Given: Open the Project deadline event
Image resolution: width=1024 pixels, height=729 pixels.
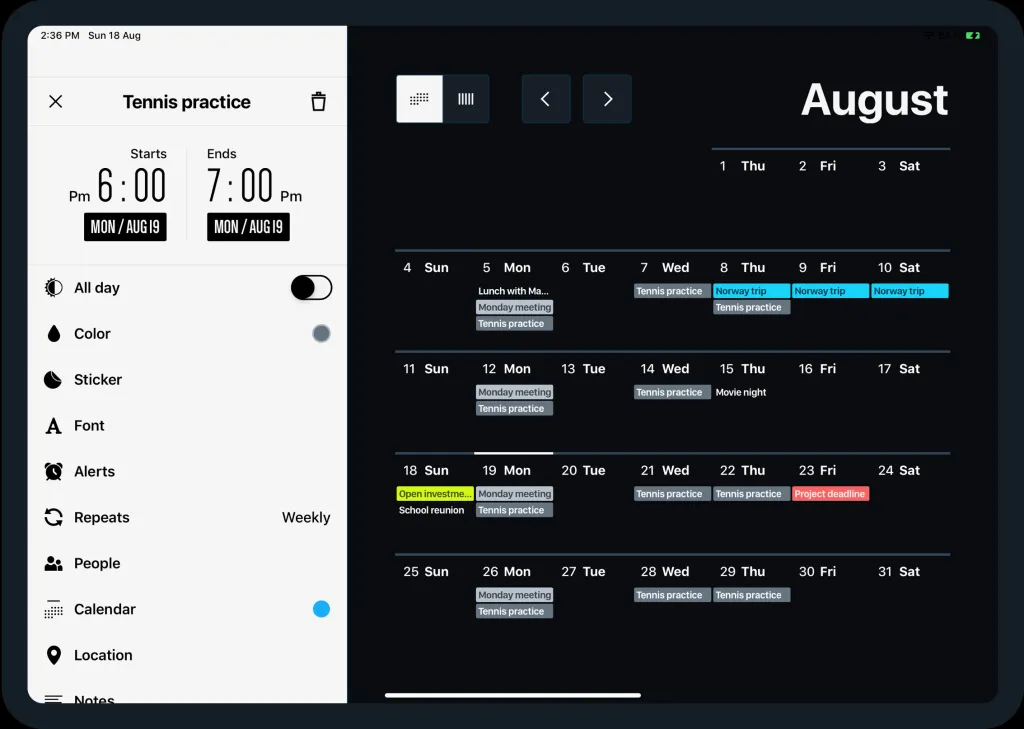Looking at the screenshot, I should [830, 494].
